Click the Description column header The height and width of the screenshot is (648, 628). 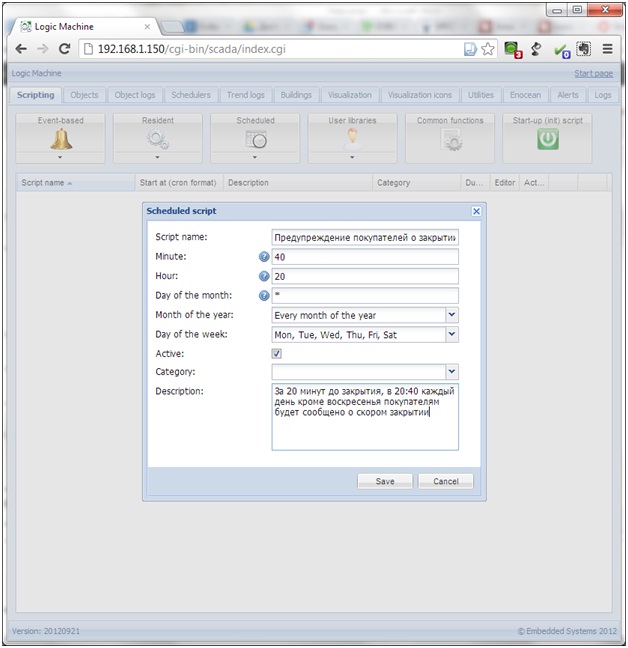tap(298, 183)
